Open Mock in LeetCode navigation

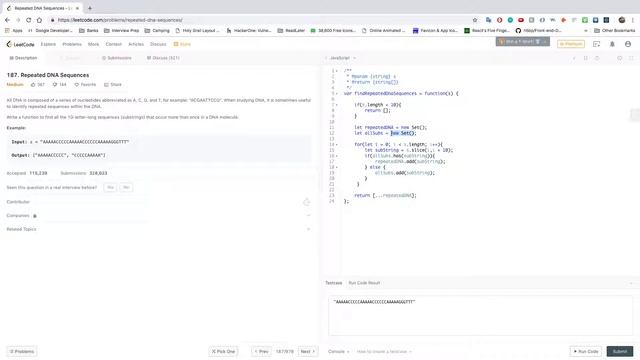(93, 44)
